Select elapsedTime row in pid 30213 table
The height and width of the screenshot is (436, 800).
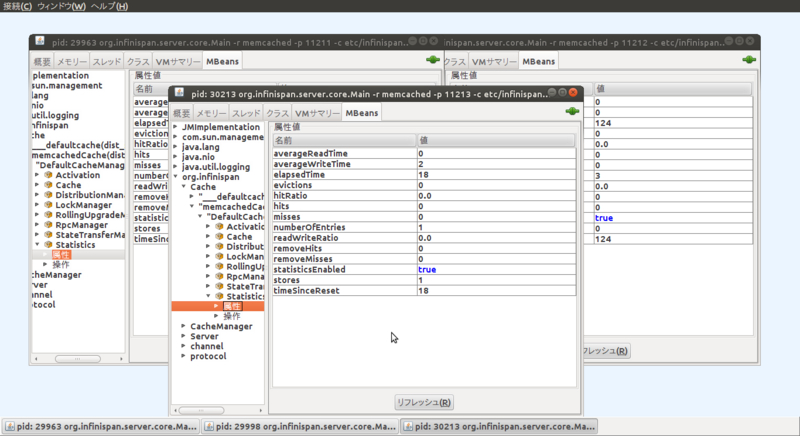[x=424, y=174]
